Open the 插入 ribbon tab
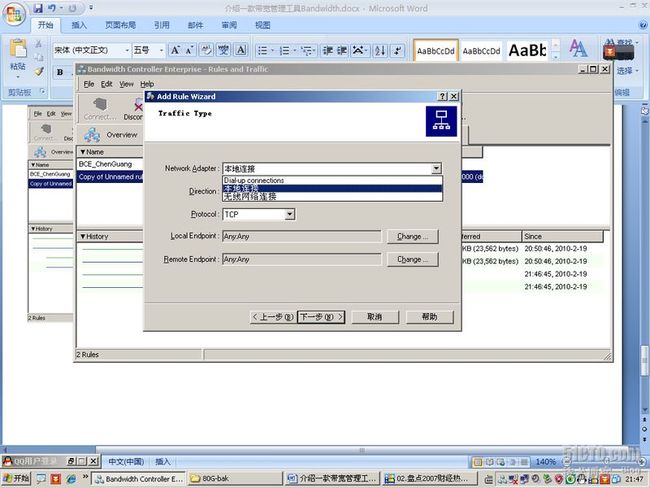The height and width of the screenshot is (488, 650). point(79,25)
